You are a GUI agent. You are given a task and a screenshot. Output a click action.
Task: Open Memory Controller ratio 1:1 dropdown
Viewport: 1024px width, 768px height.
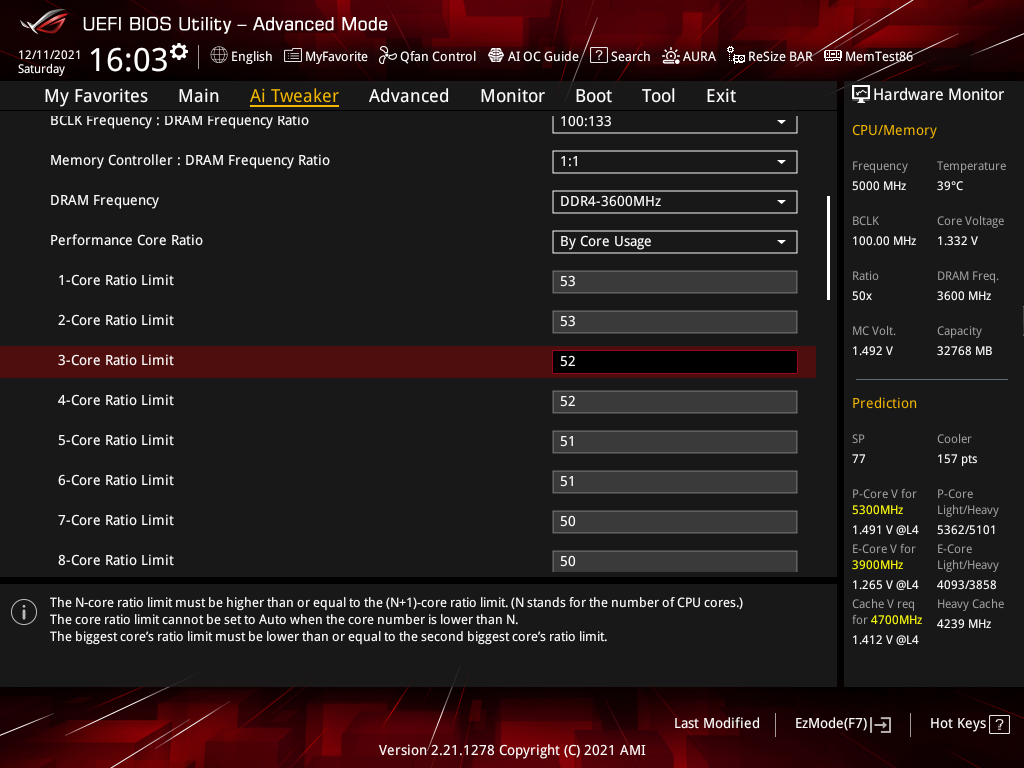675,162
